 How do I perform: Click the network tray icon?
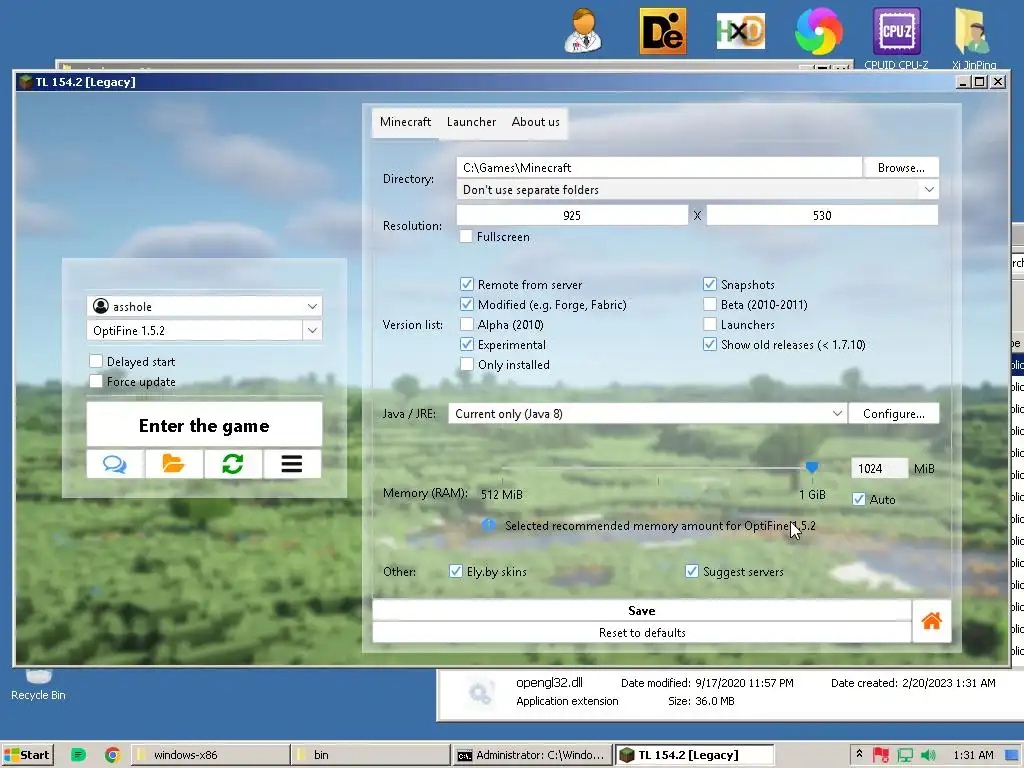pos(904,755)
